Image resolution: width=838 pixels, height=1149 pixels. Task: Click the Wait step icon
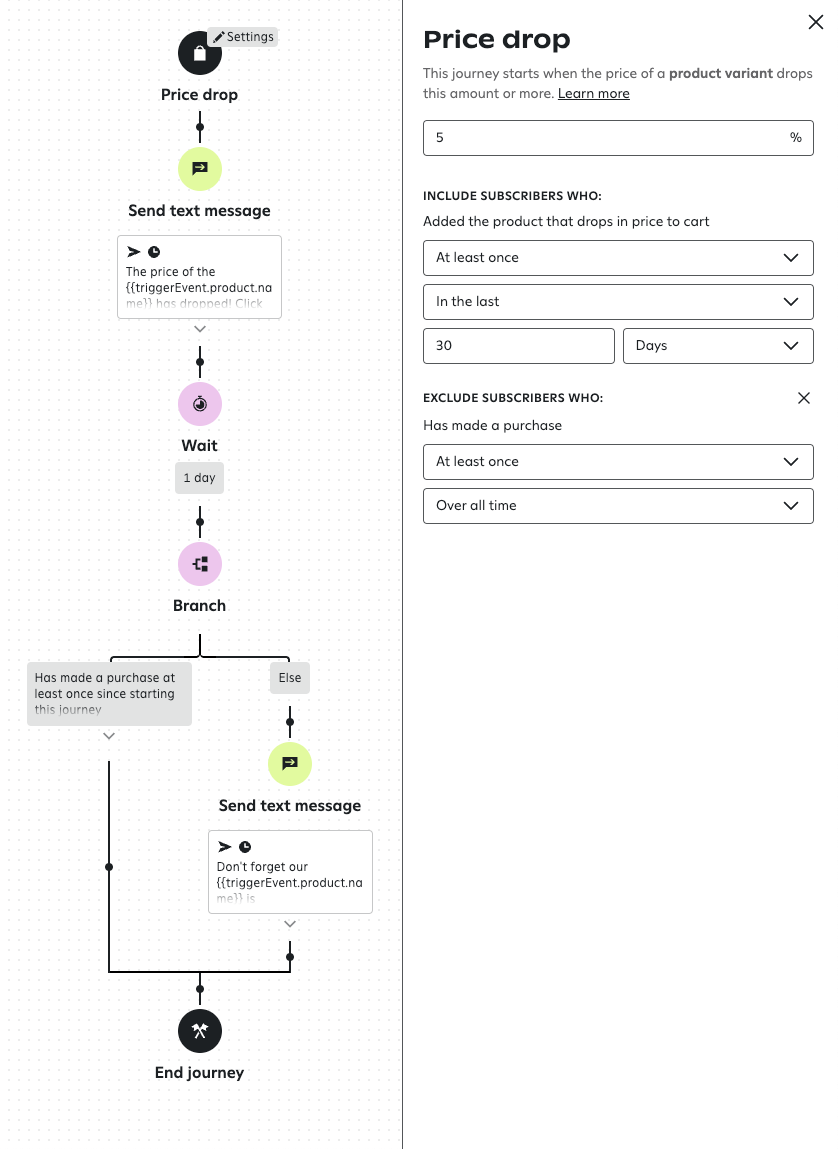[199, 404]
